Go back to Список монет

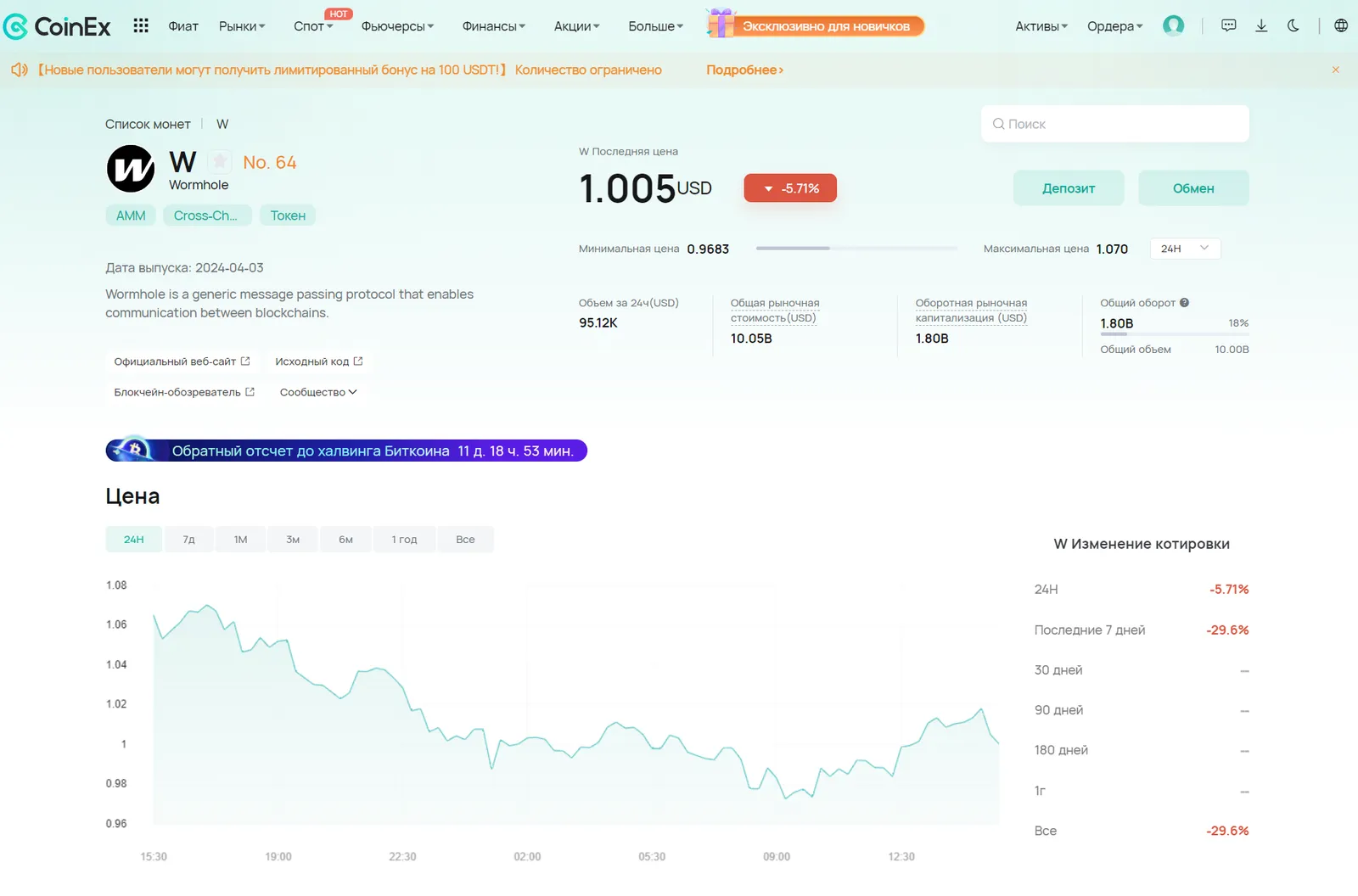[148, 124]
